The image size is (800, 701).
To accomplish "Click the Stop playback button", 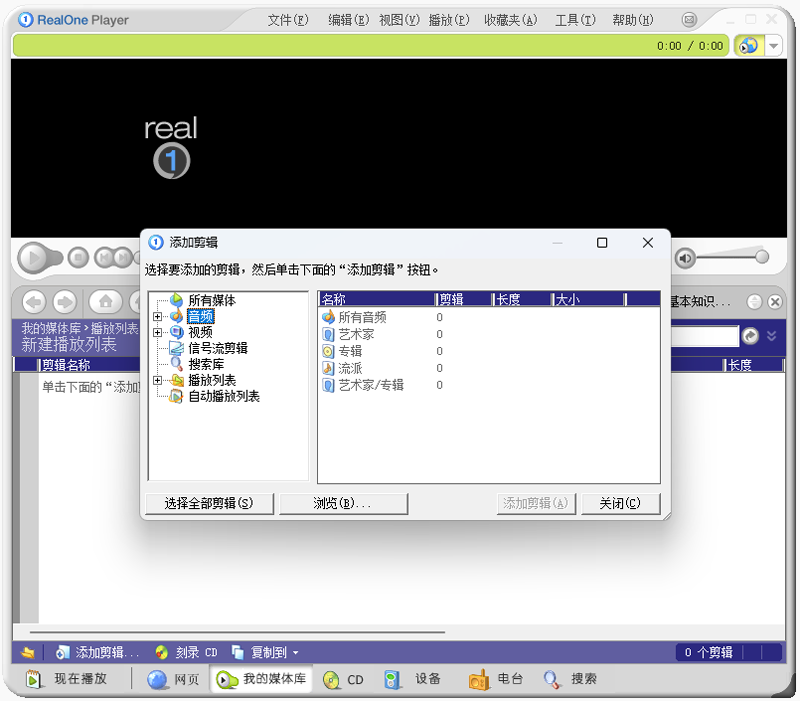I will pyautogui.click(x=78, y=258).
